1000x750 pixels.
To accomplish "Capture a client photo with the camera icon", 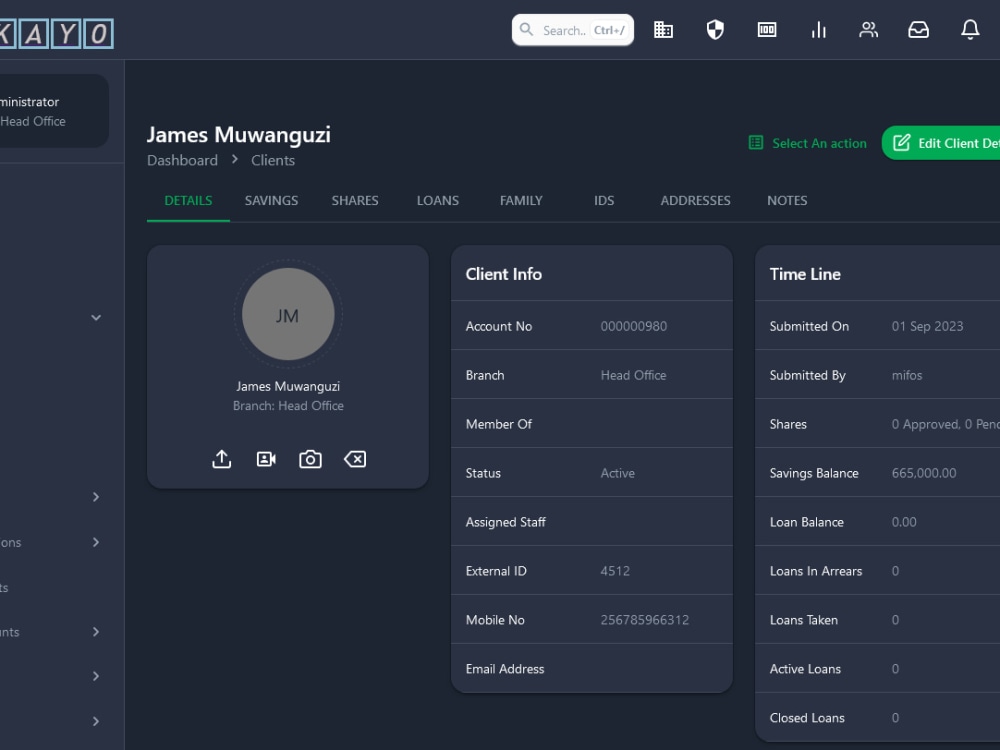I will [x=310, y=459].
